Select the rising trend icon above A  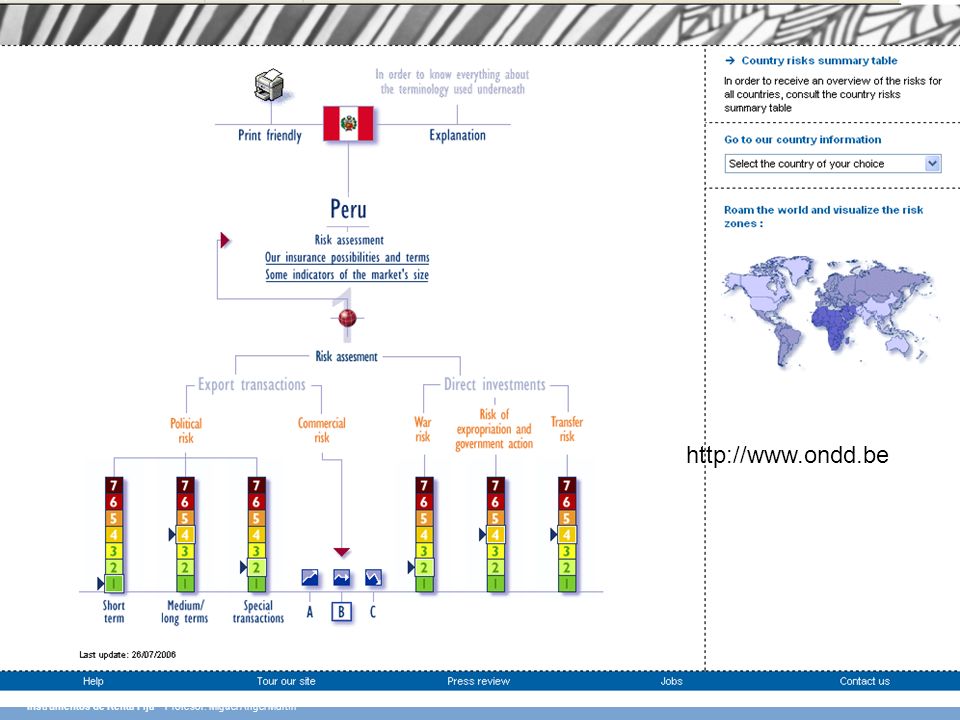tap(310, 577)
